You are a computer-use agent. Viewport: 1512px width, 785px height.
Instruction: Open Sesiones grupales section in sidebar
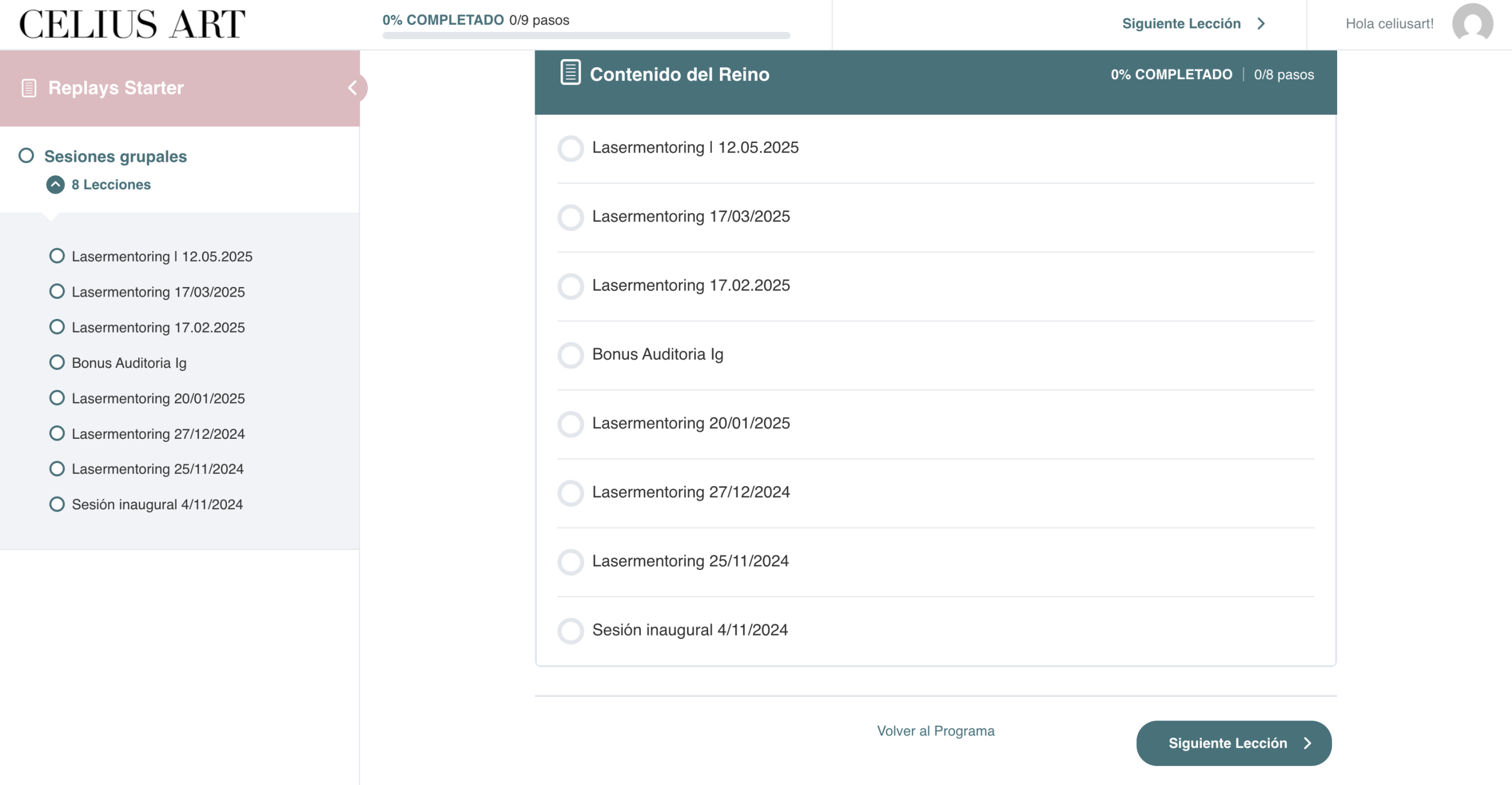[x=115, y=156]
